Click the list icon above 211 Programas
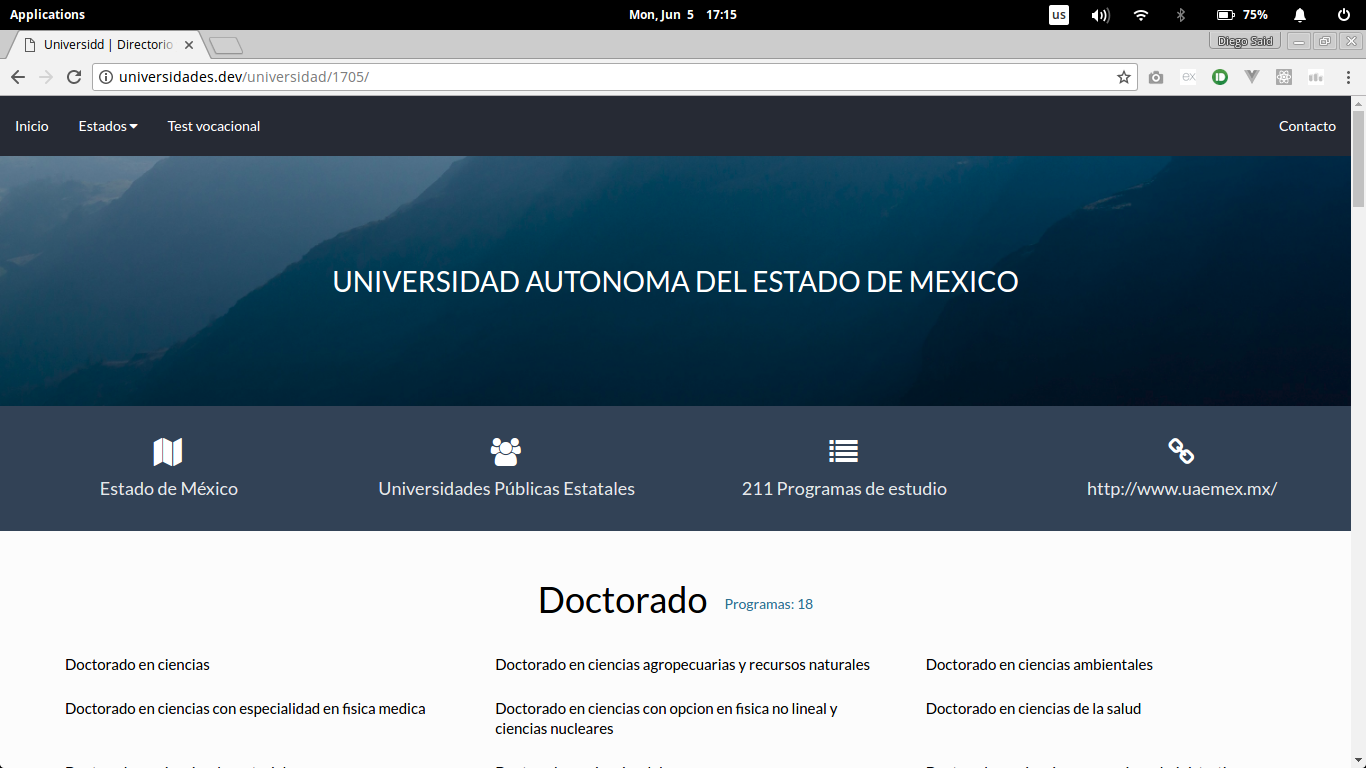This screenshot has width=1366, height=768. pyautogui.click(x=844, y=452)
